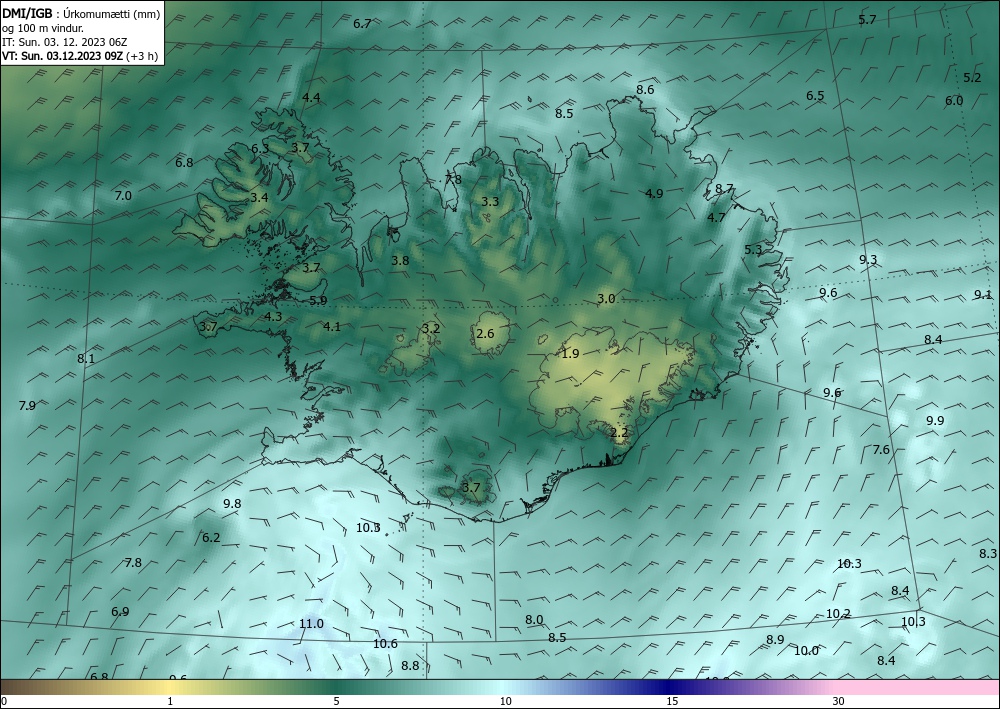Viewport: 1000px width, 709px height.
Task: Select the 7.0 value label
Action: point(123,196)
